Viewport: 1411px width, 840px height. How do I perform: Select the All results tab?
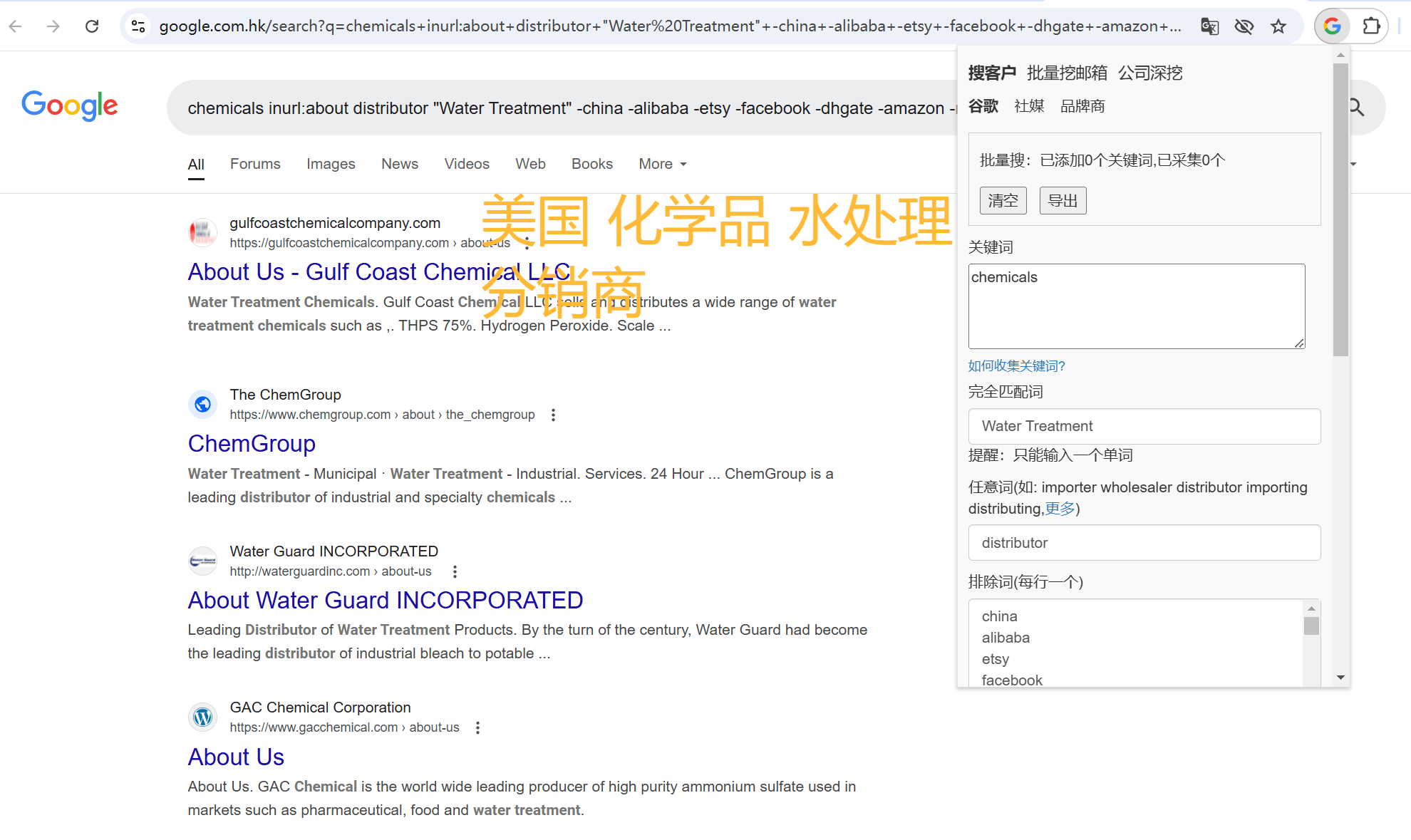click(x=196, y=164)
